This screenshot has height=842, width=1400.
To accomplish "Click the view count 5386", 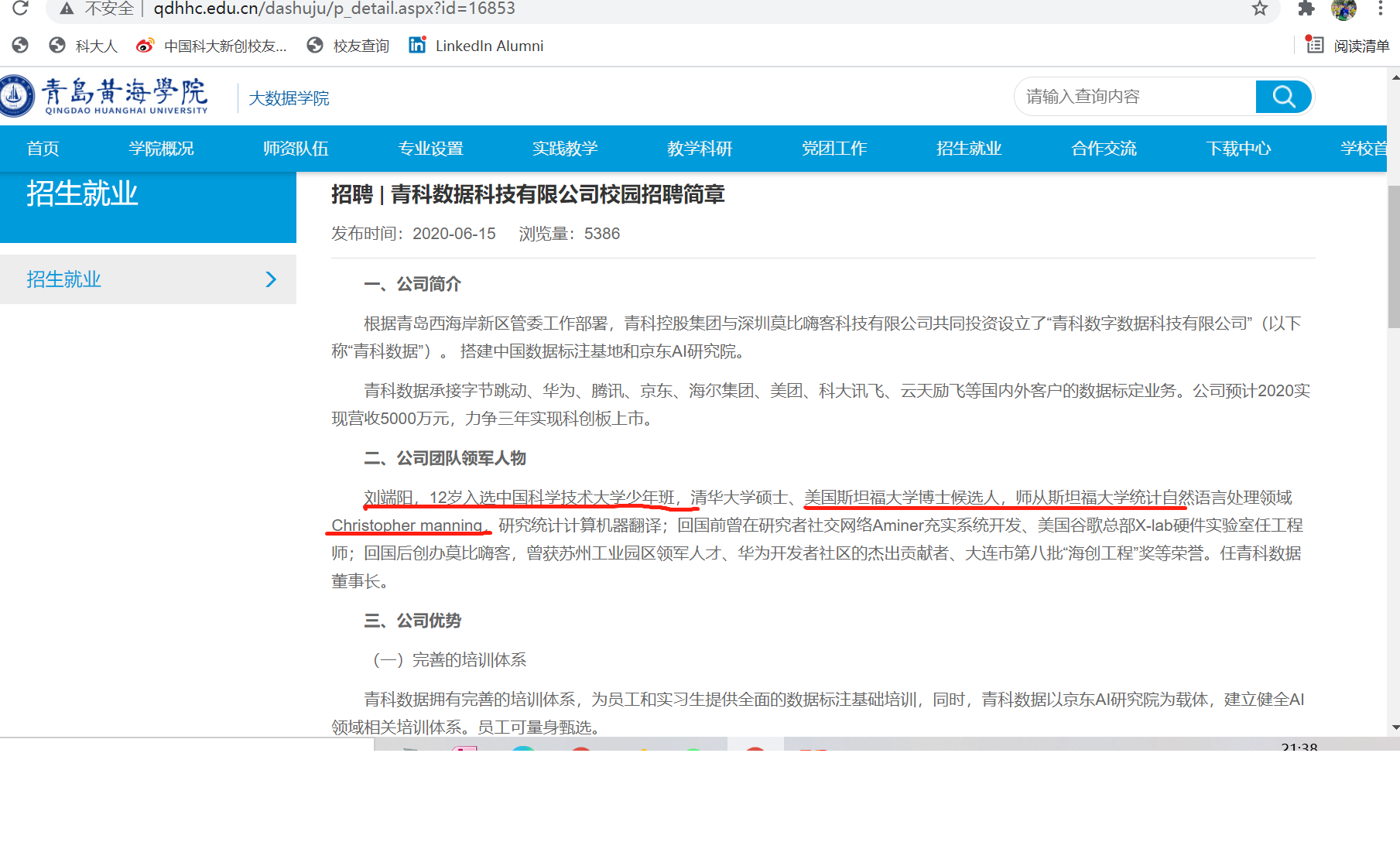I will point(602,234).
